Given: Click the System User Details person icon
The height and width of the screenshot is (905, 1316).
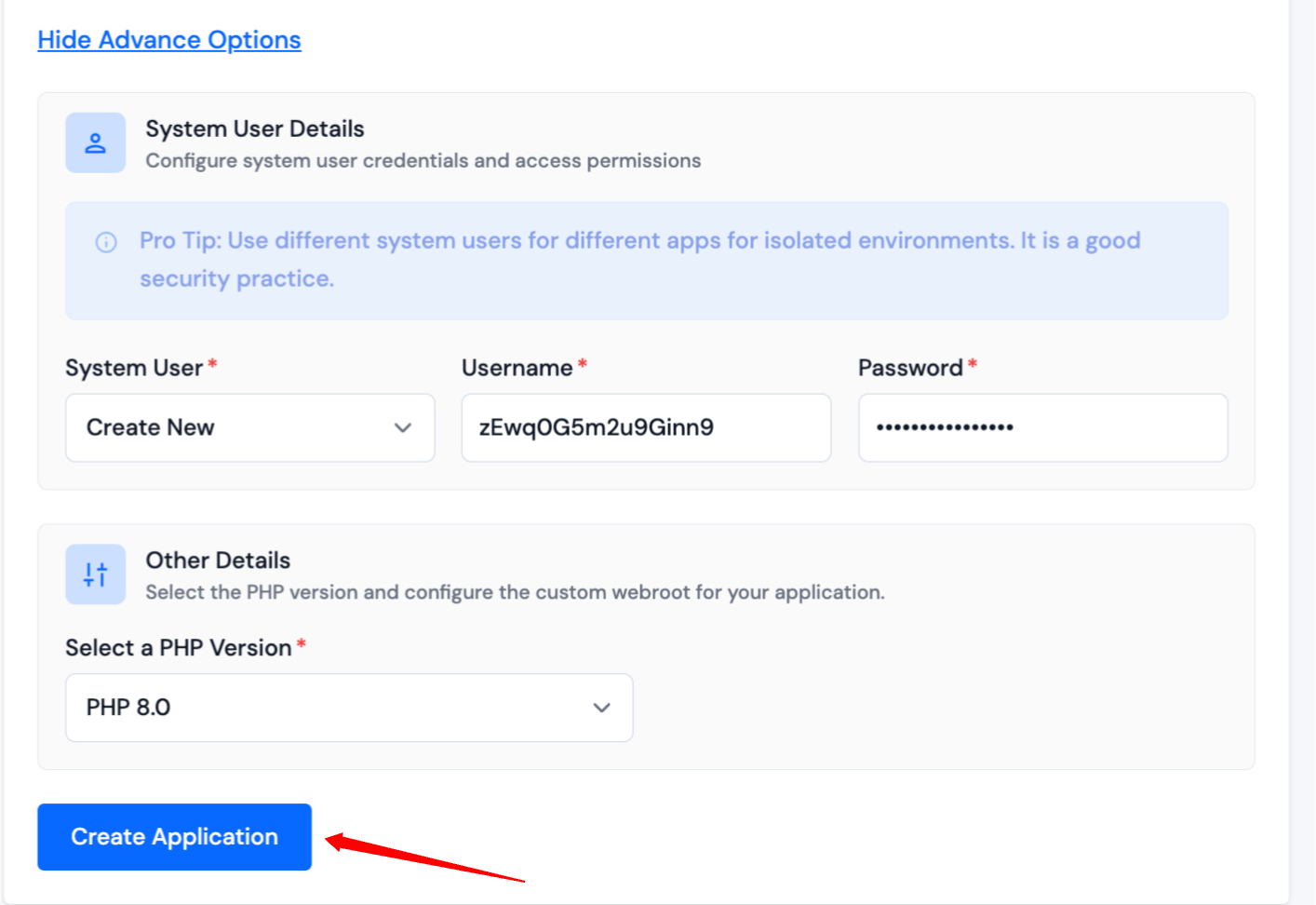Looking at the screenshot, I should point(95,142).
